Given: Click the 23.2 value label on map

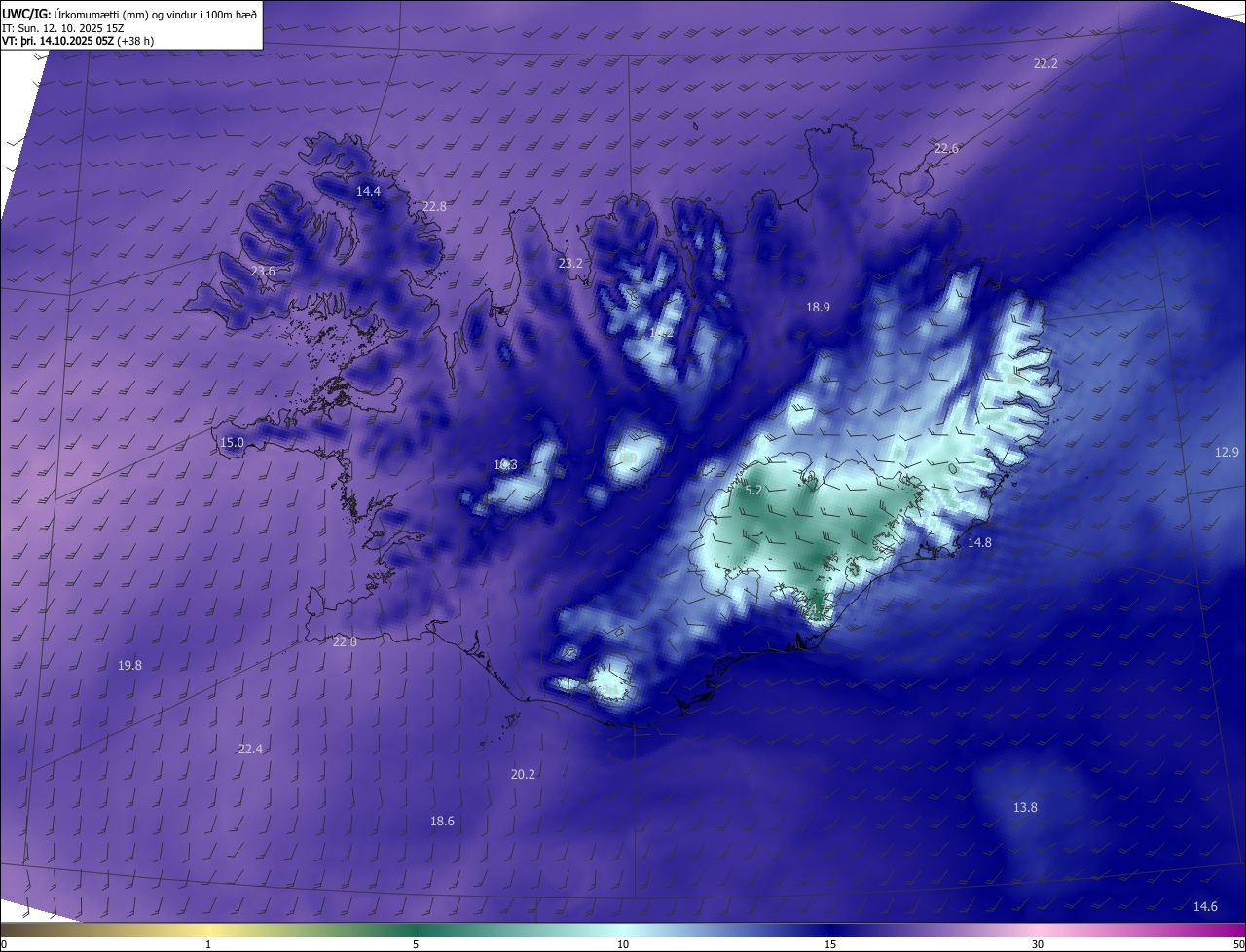Looking at the screenshot, I should [570, 263].
